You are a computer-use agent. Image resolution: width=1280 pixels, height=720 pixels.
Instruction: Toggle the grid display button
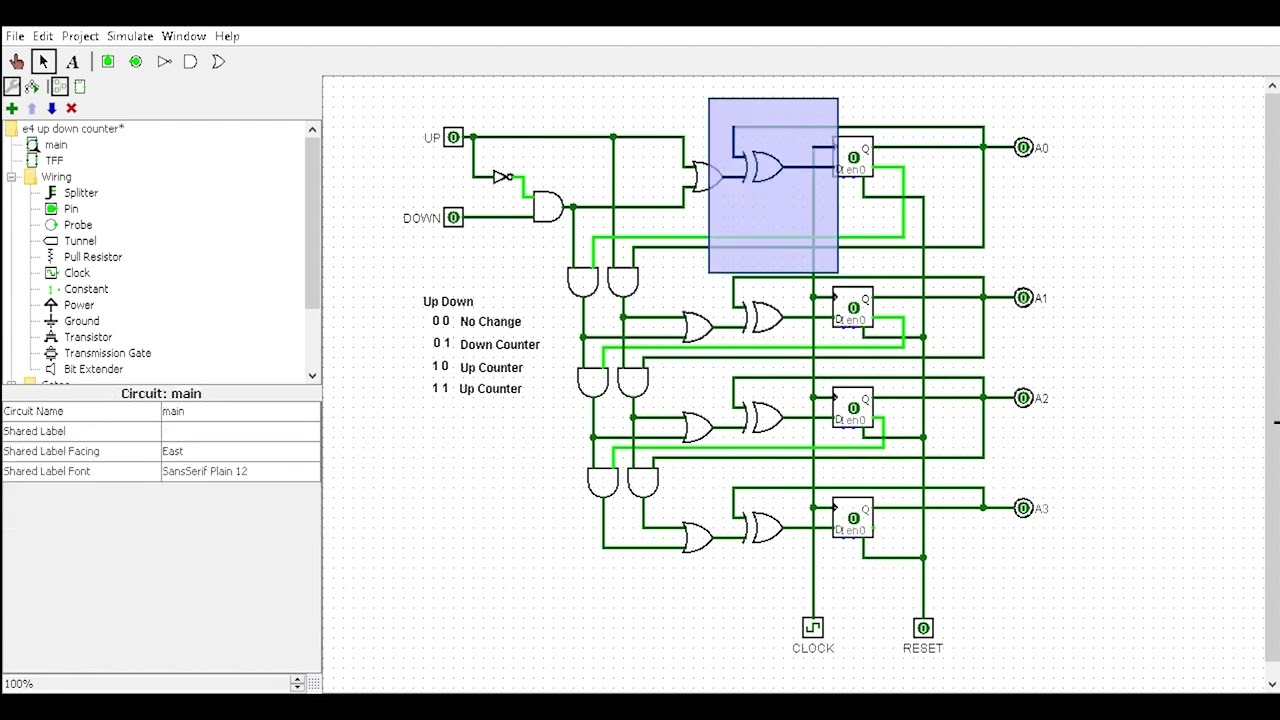point(312,684)
